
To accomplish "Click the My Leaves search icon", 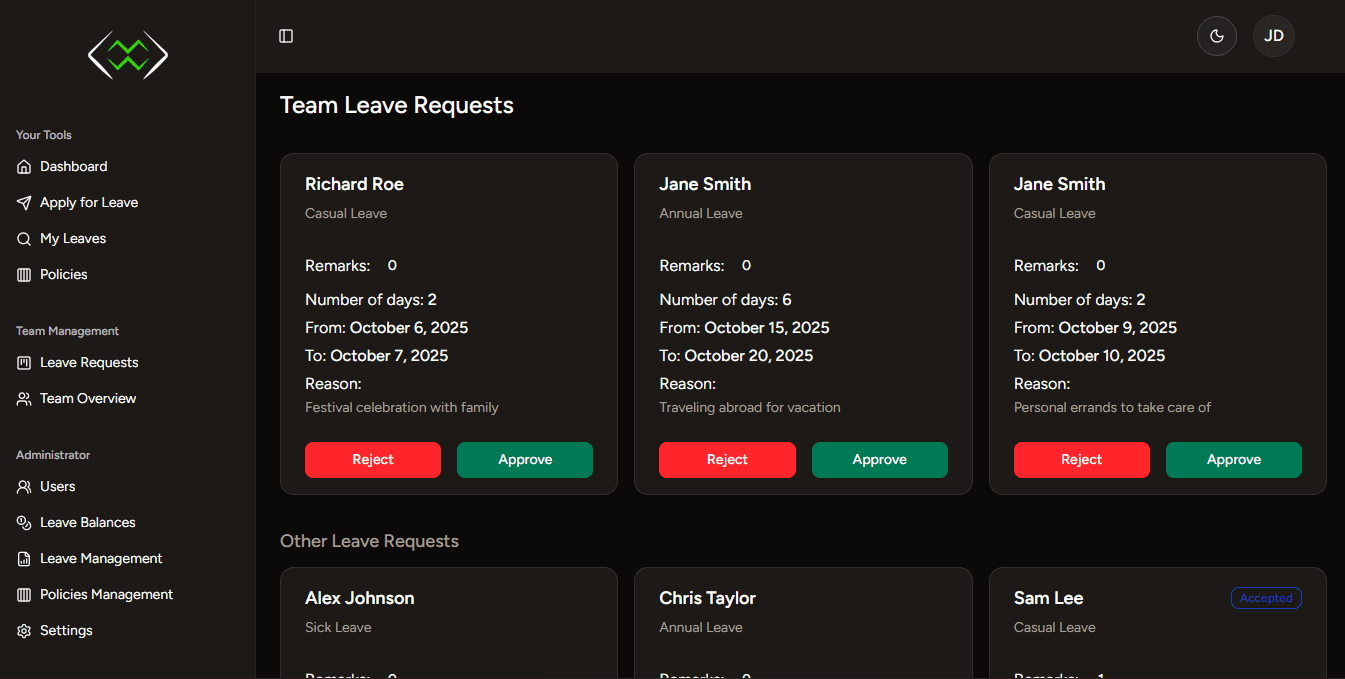I will (24, 239).
